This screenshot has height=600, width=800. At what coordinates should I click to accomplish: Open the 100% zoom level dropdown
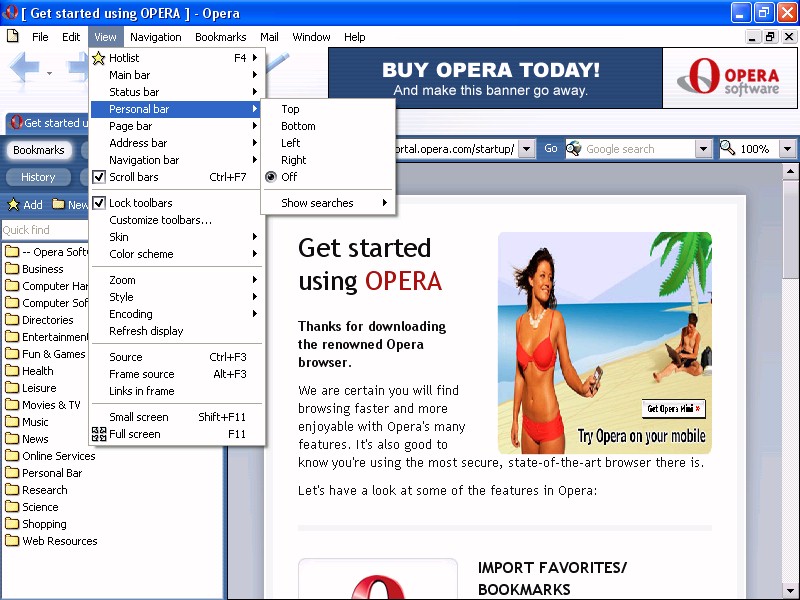787,149
